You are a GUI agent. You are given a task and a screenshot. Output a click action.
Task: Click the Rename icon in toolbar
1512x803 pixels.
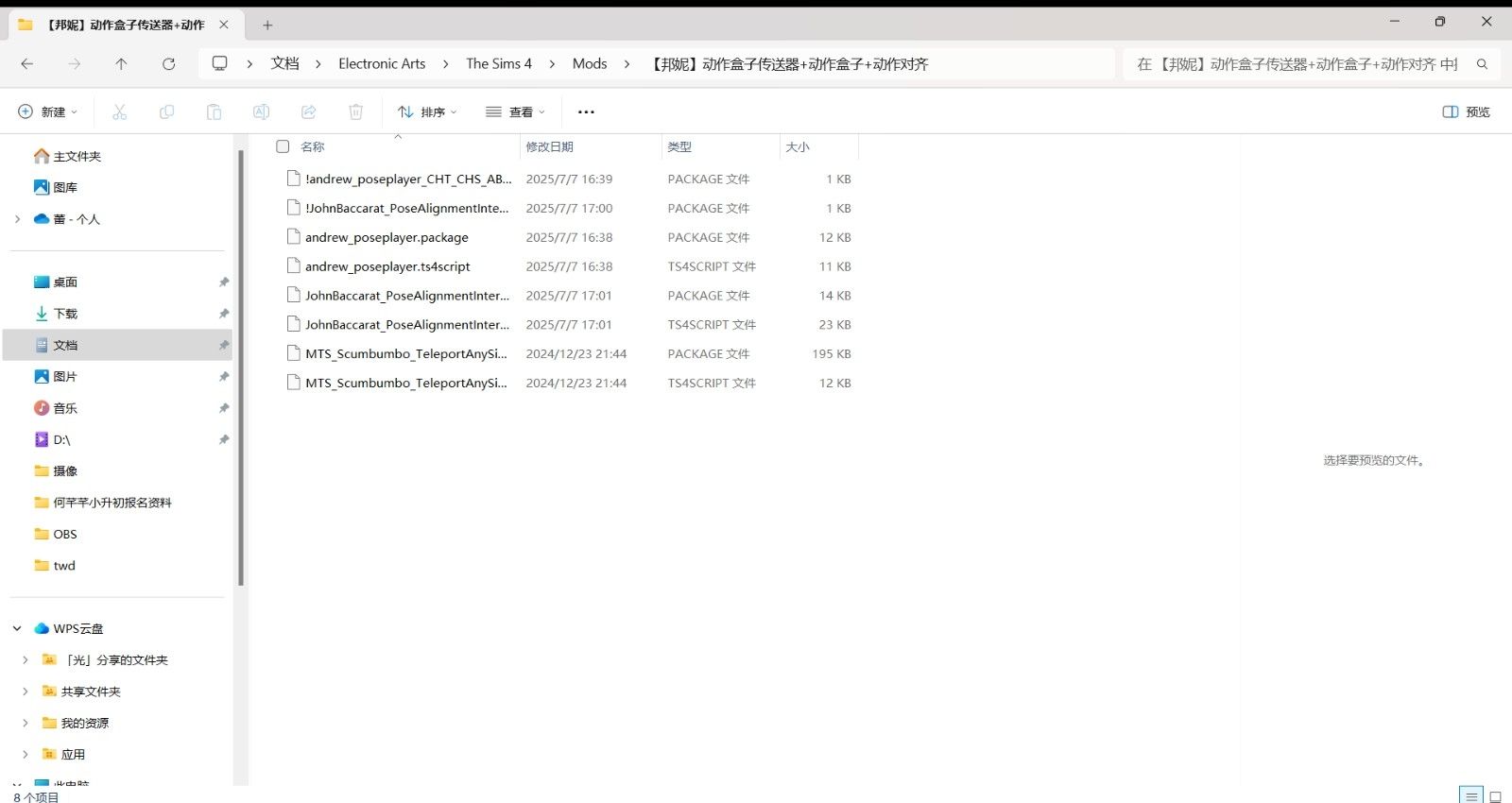(261, 111)
